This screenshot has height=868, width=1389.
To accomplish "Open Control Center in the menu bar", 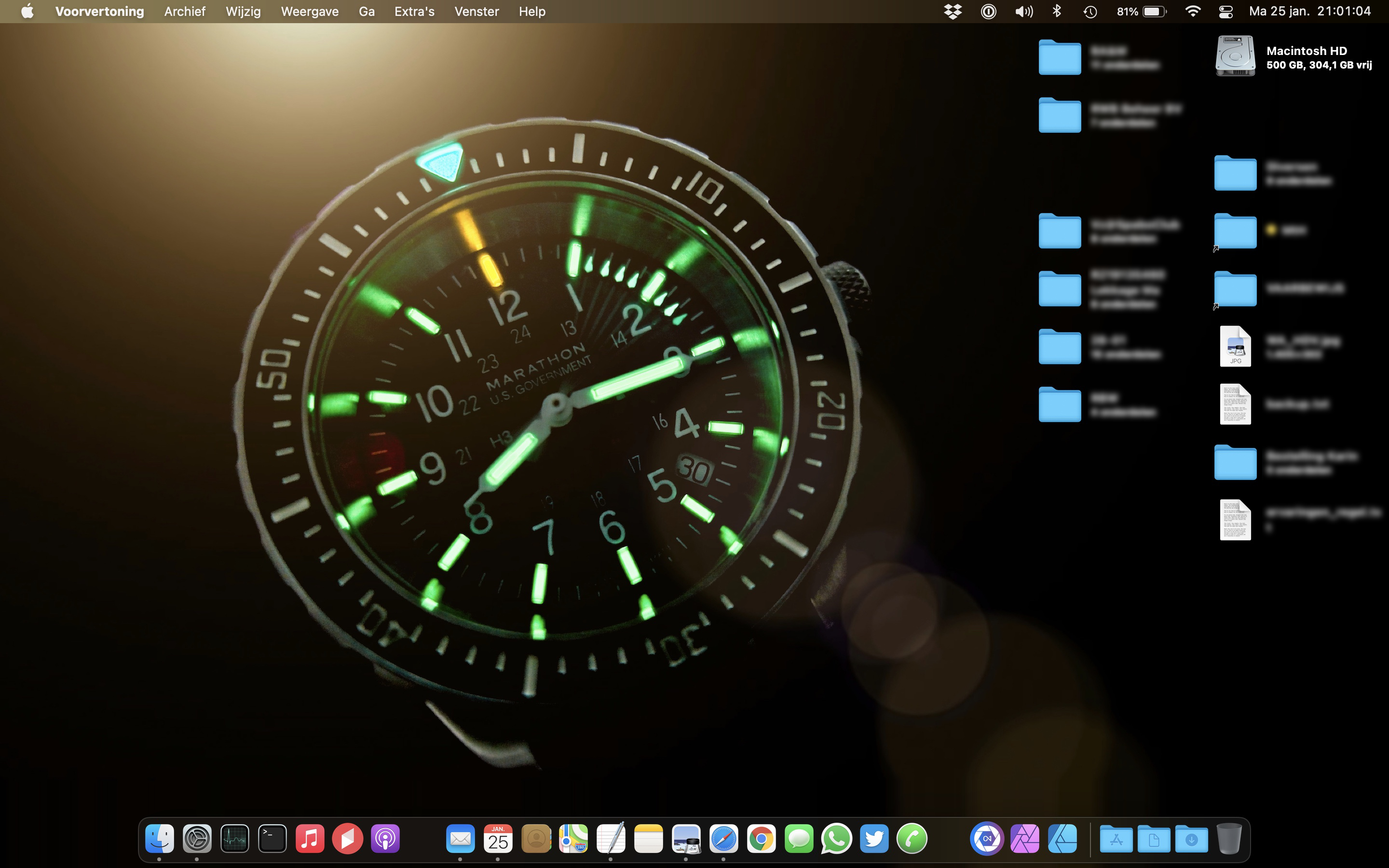I will [1226, 12].
